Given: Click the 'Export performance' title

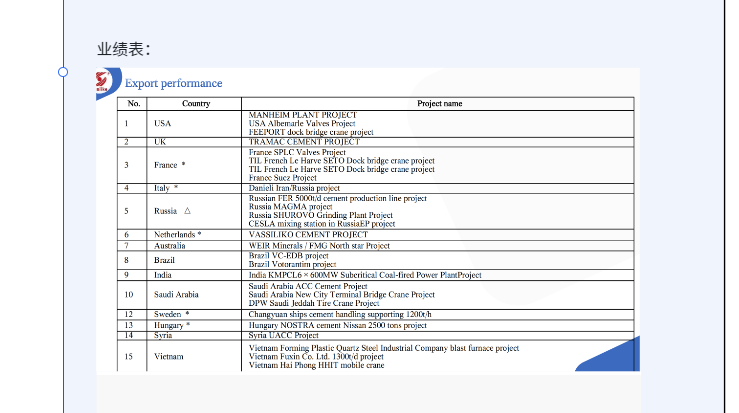Looking at the screenshot, I should [x=173, y=83].
